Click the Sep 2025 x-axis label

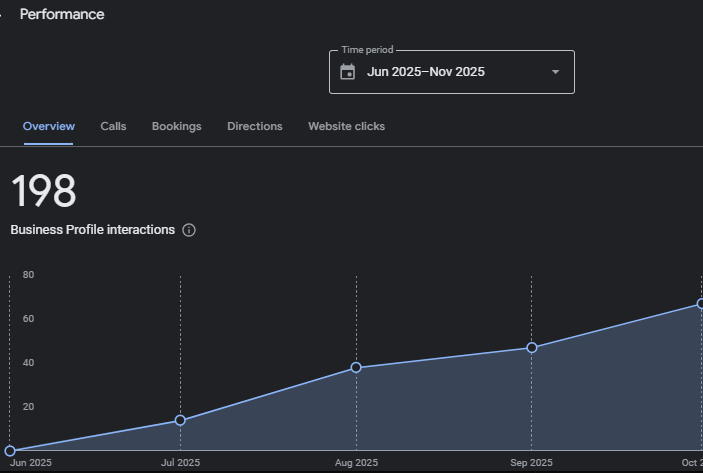tap(532, 463)
